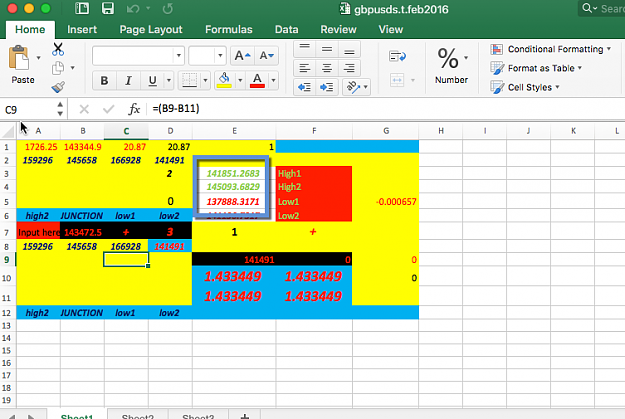Open the Data ribbon tab
This screenshot has height=419, width=625.
(286, 30)
